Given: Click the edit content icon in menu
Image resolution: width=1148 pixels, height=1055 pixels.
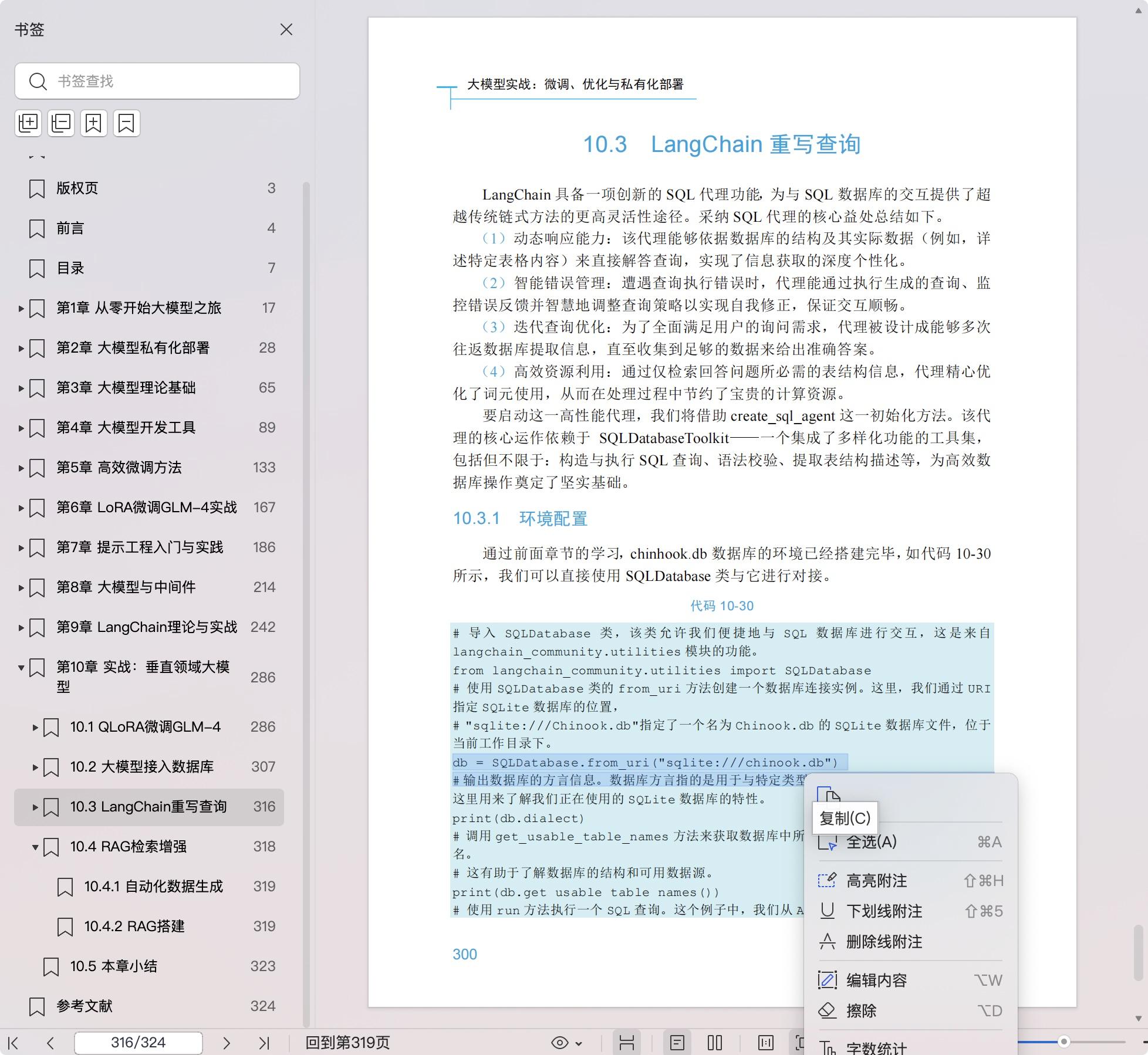Looking at the screenshot, I should 827,980.
